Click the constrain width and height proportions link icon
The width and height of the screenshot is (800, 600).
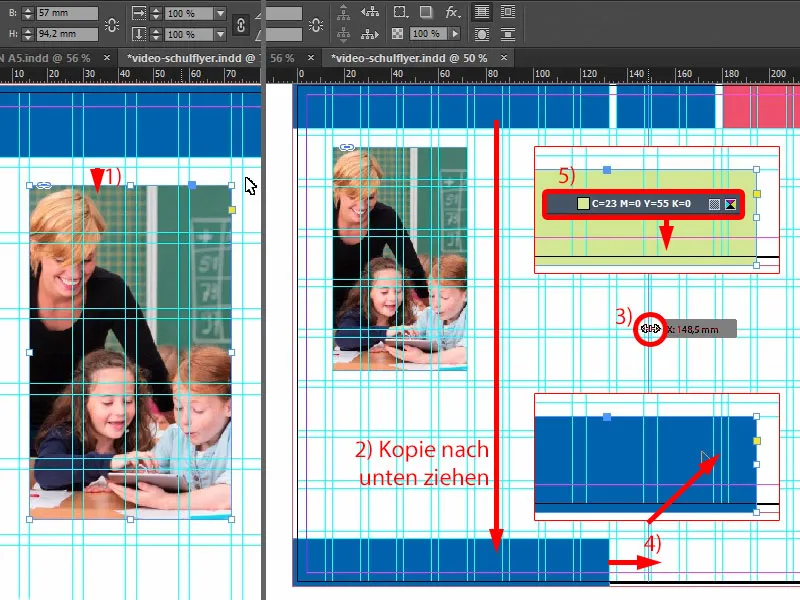(112, 24)
